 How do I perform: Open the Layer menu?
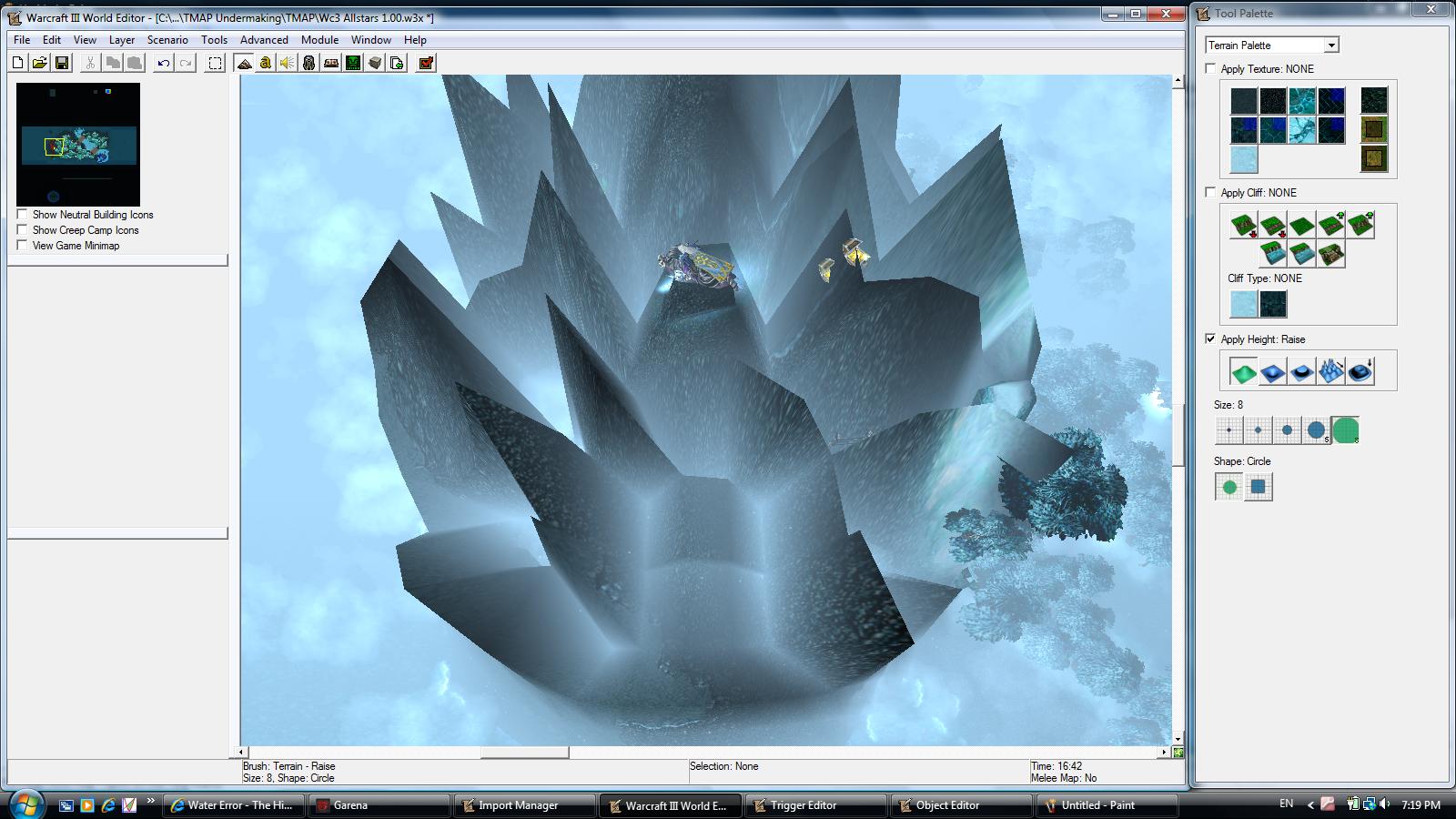point(122,40)
